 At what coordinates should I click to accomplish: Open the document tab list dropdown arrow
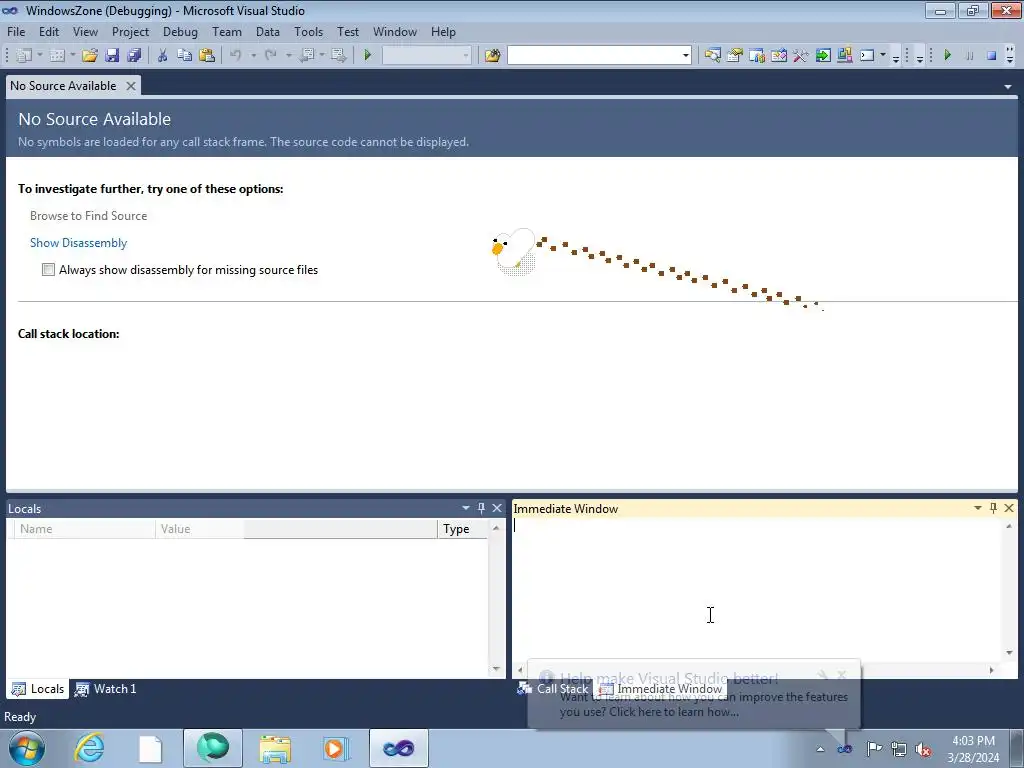(x=1008, y=86)
